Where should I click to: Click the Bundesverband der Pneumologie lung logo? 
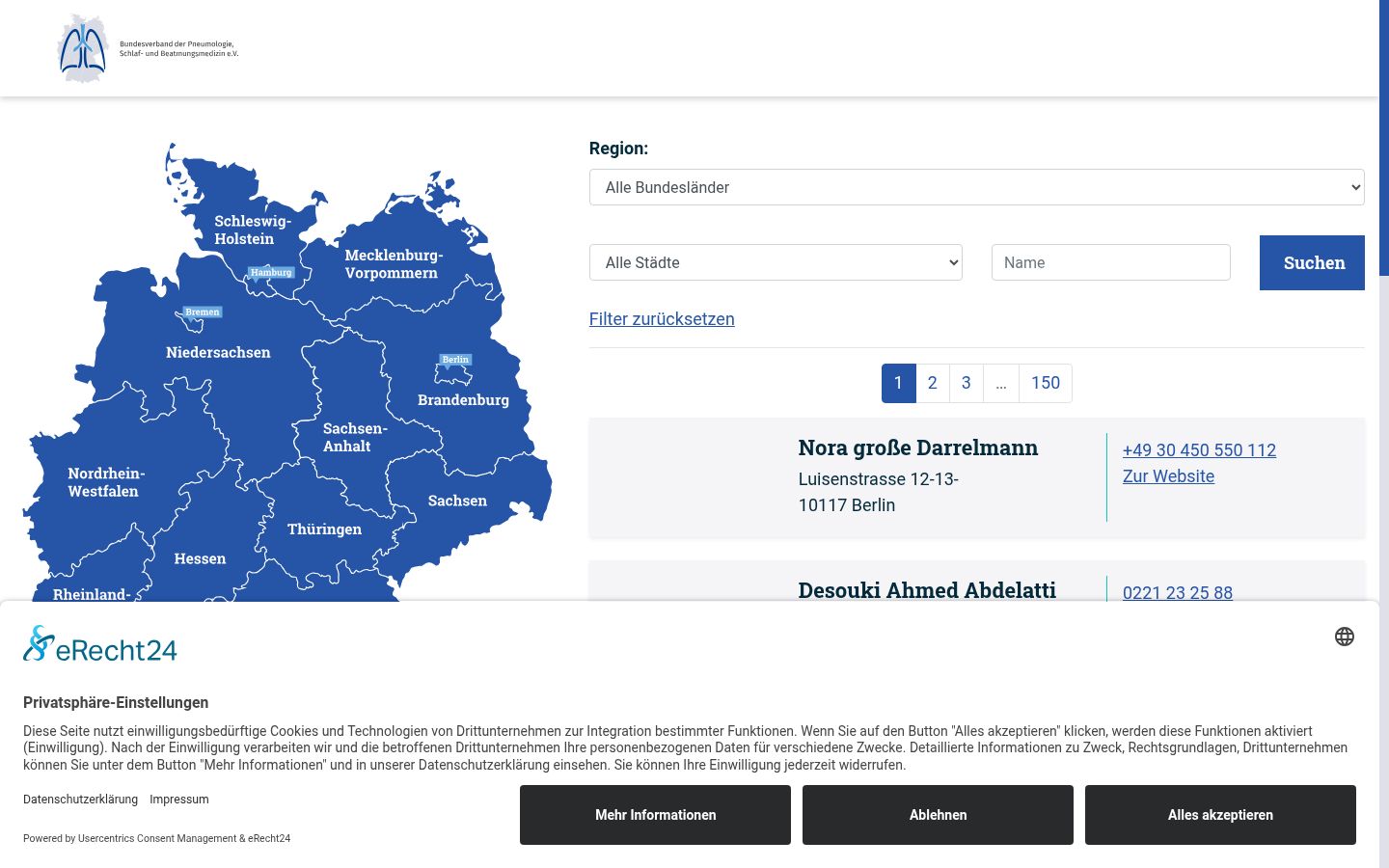point(148,48)
